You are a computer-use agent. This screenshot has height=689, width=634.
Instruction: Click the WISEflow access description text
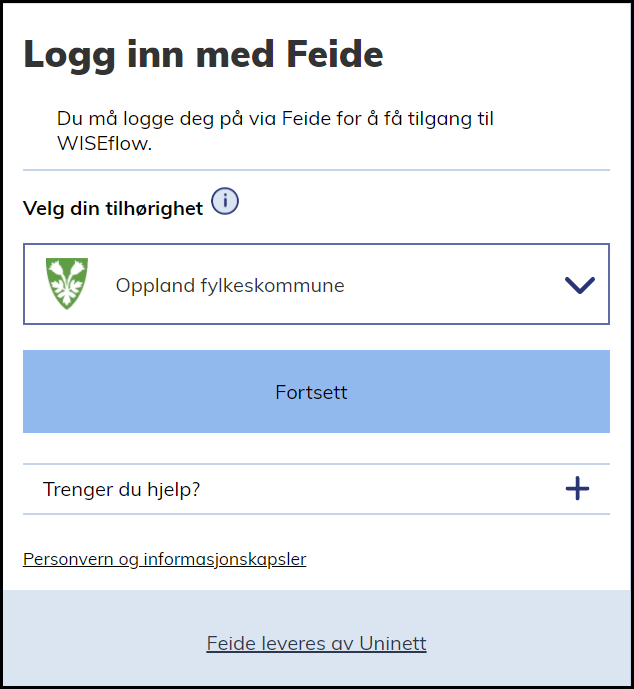point(275,131)
